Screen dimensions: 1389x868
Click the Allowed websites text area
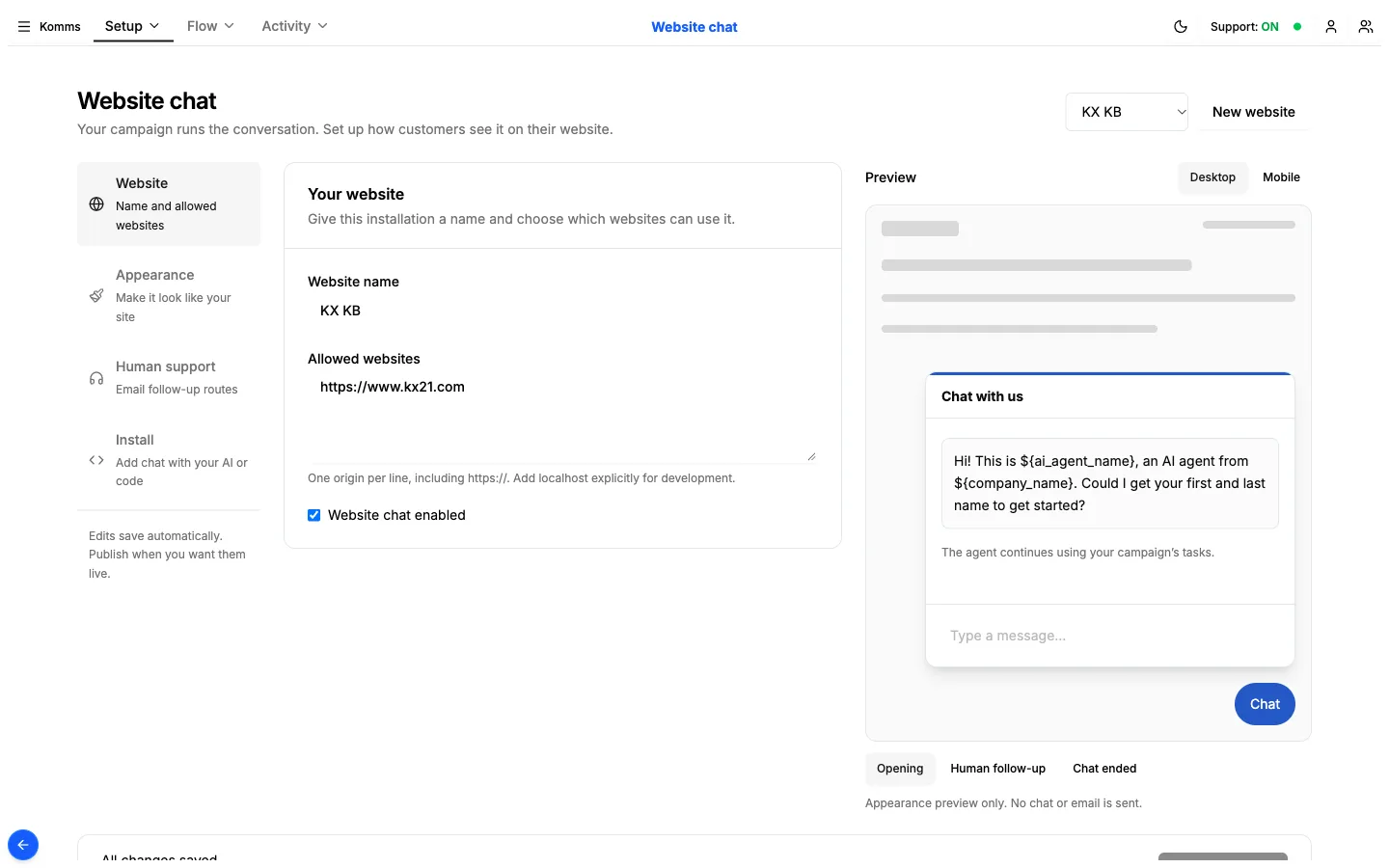[x=562, y=418]
